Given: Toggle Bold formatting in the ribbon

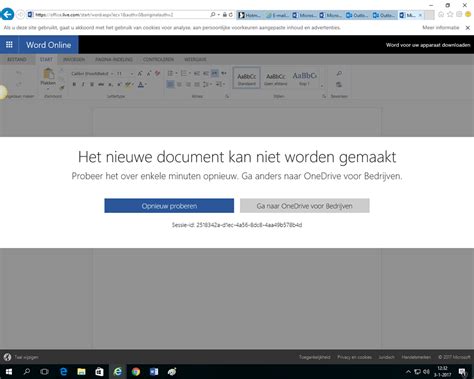Looking at the screenshot, I should point(74,84).
